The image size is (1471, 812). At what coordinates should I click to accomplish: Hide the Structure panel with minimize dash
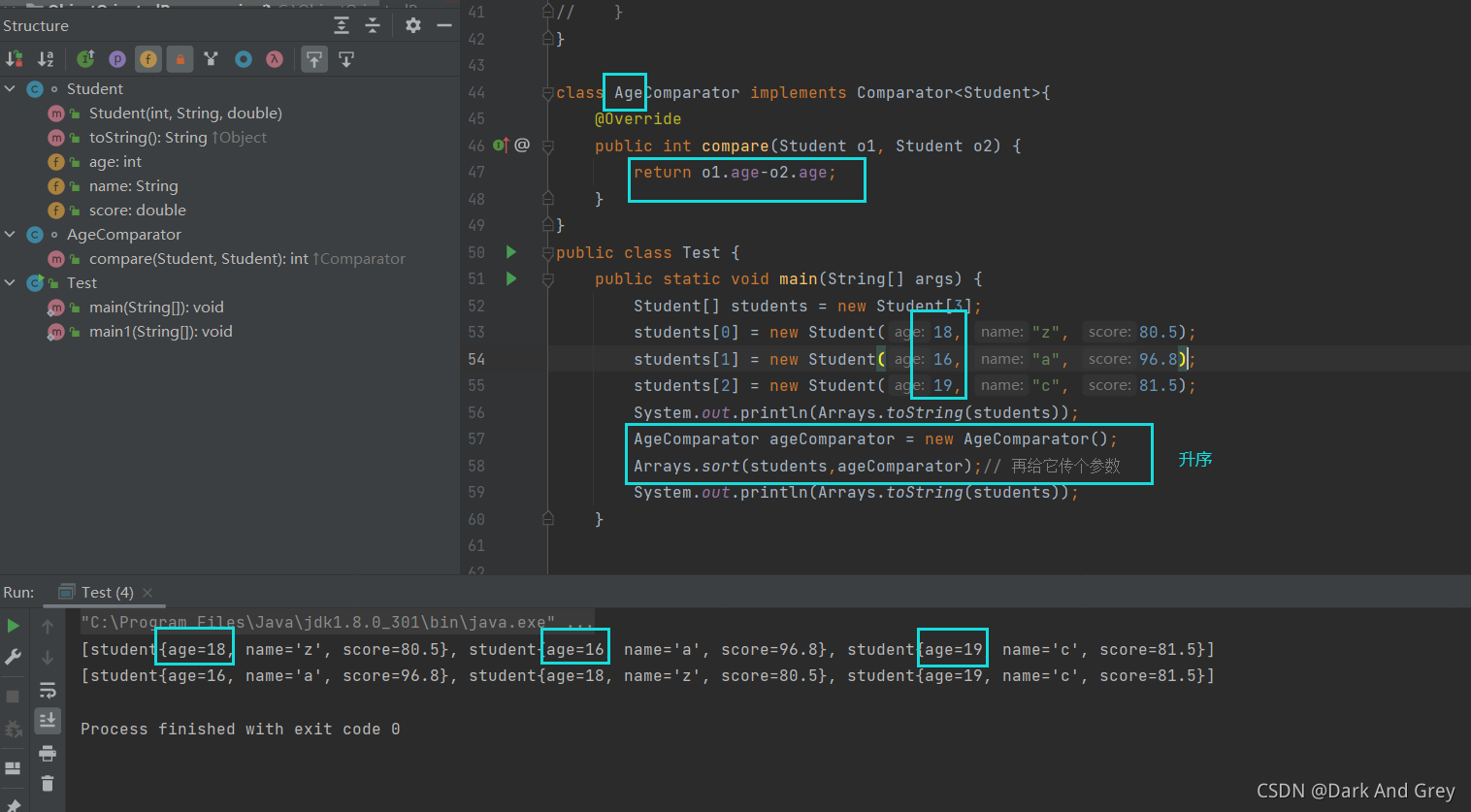coord(444,25)
